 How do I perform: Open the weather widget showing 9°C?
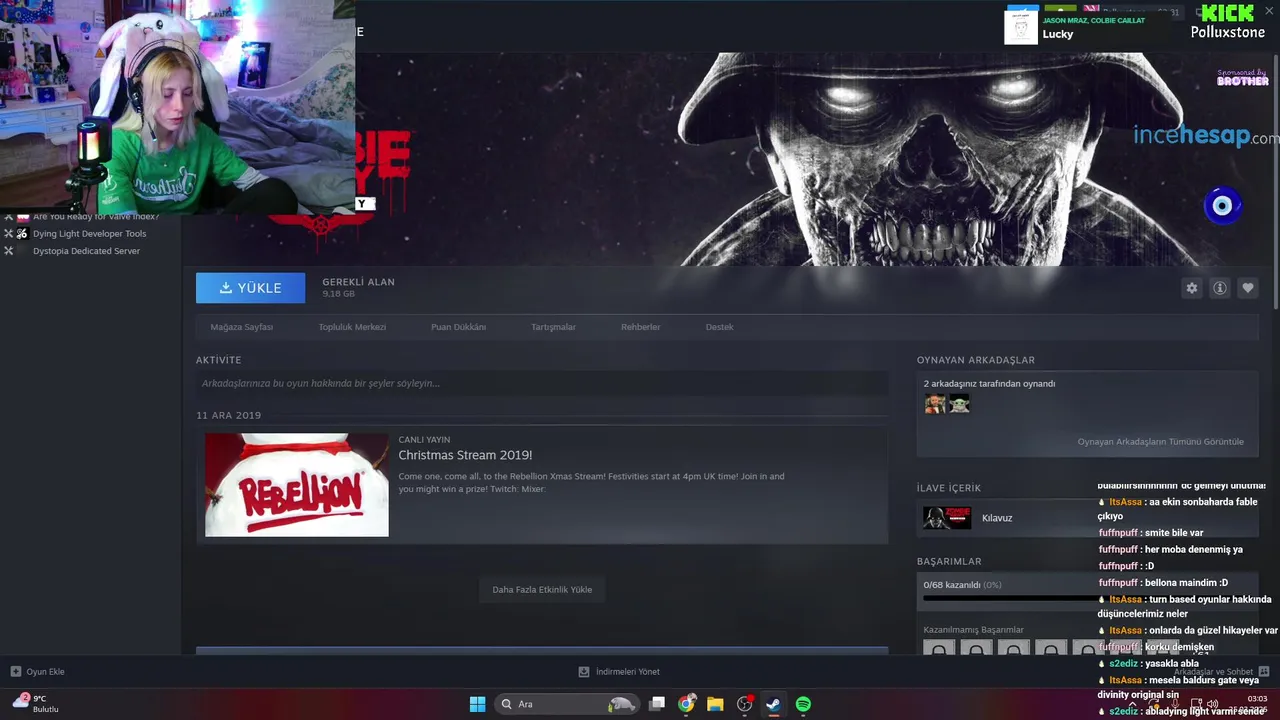(x=36, y=704)
